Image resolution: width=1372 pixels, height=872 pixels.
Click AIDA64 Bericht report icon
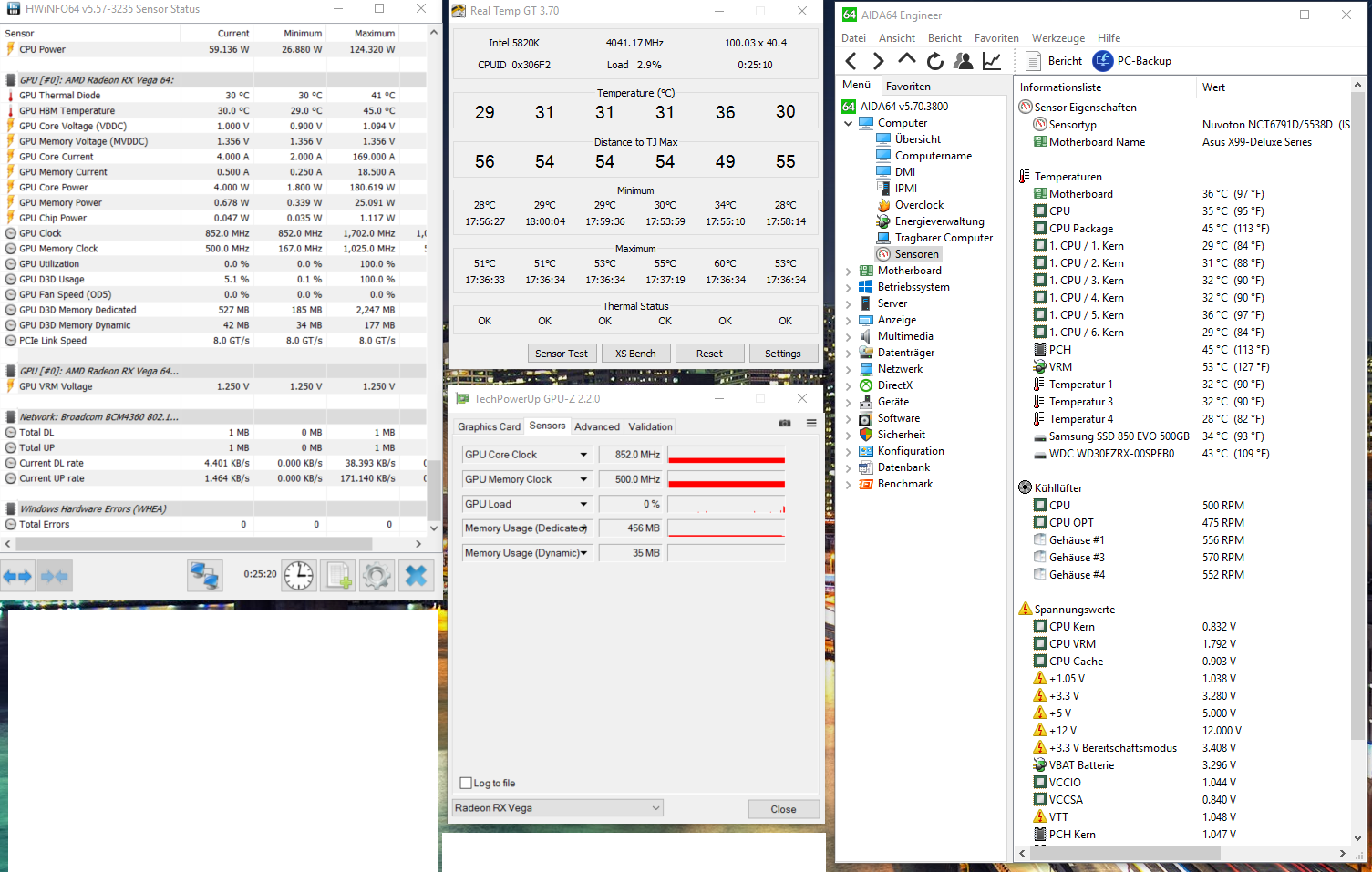click(x=1033, y=61)
